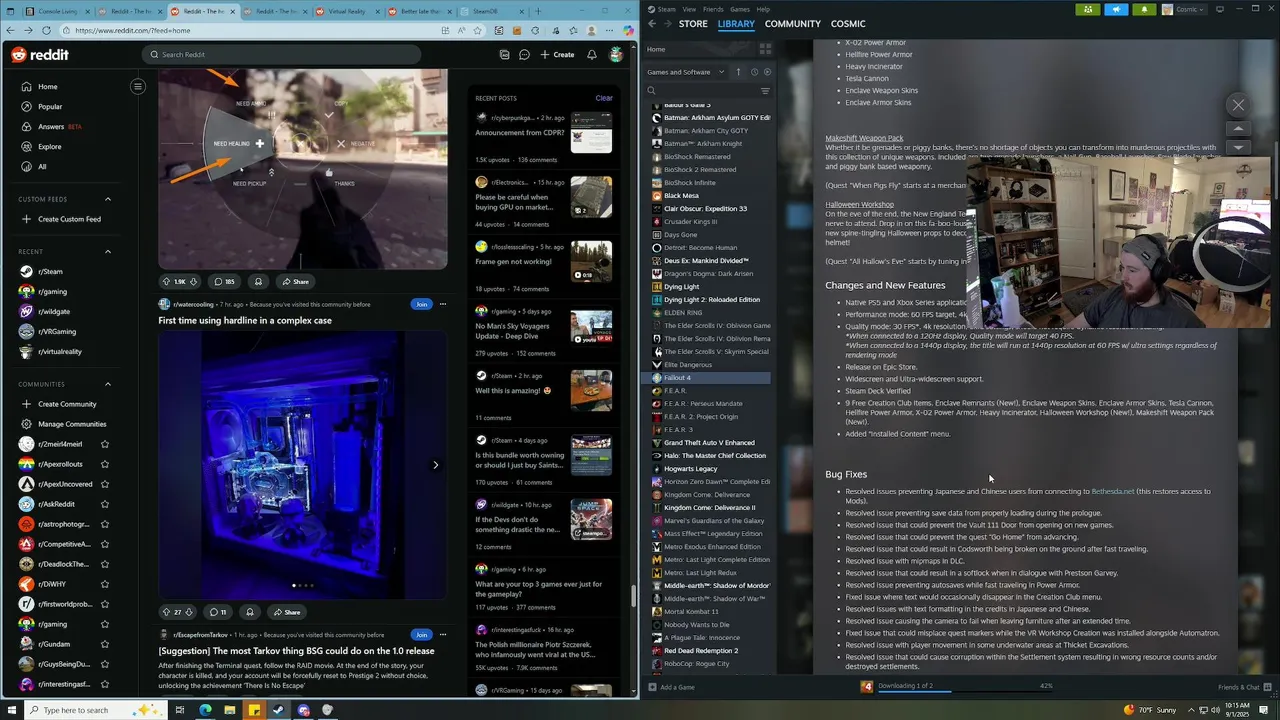Toggle favorite star for r/DIWHY

pyautogui.click(x=105, y=584)
